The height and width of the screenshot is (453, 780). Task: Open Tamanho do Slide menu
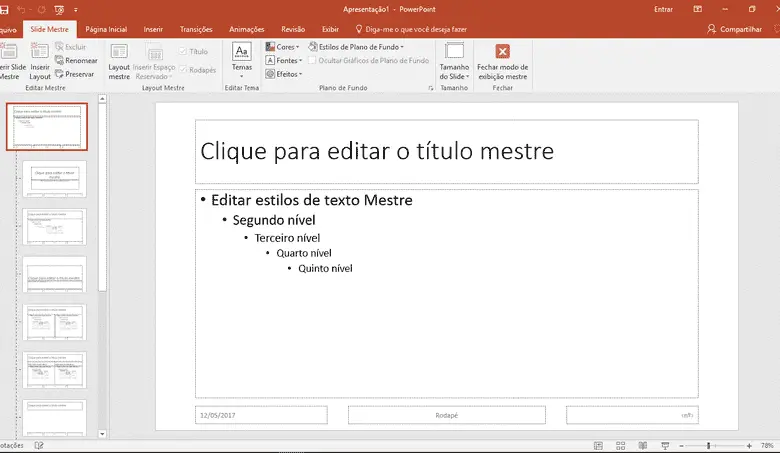454,62
